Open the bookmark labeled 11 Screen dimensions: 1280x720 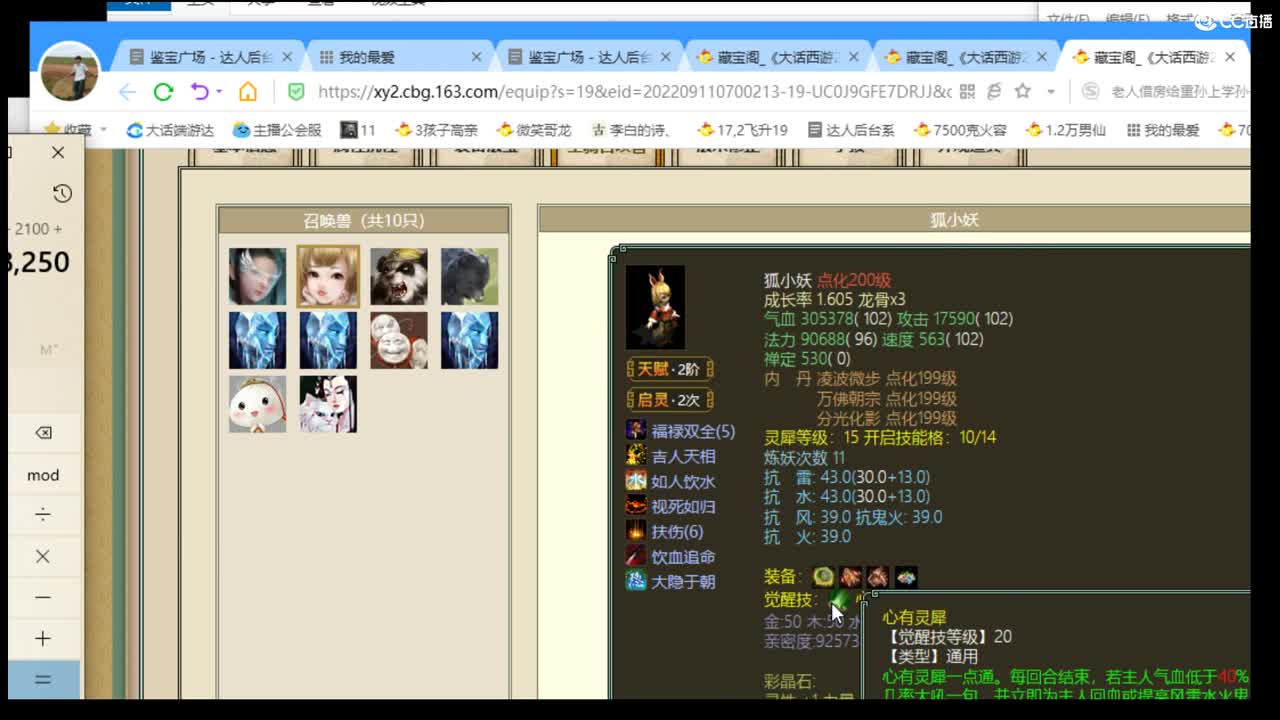[x=358, y=130]
